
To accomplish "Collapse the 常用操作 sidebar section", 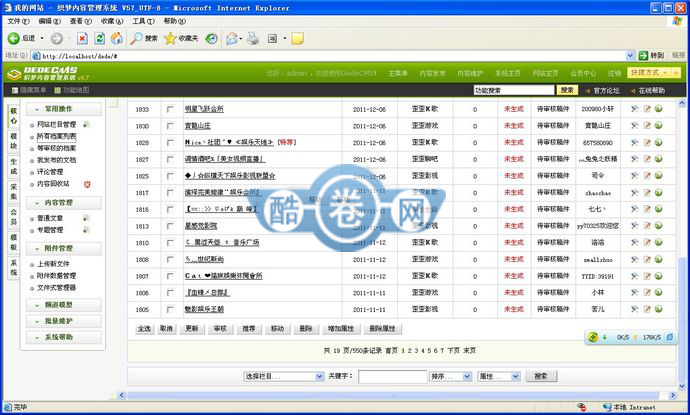I will 63,109.
